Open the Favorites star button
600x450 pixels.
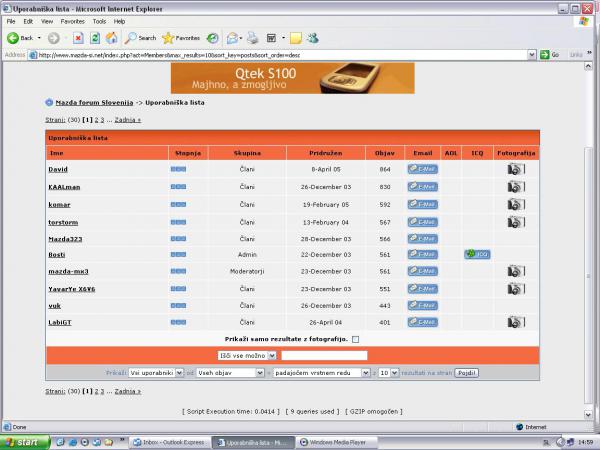coord(181,38)
